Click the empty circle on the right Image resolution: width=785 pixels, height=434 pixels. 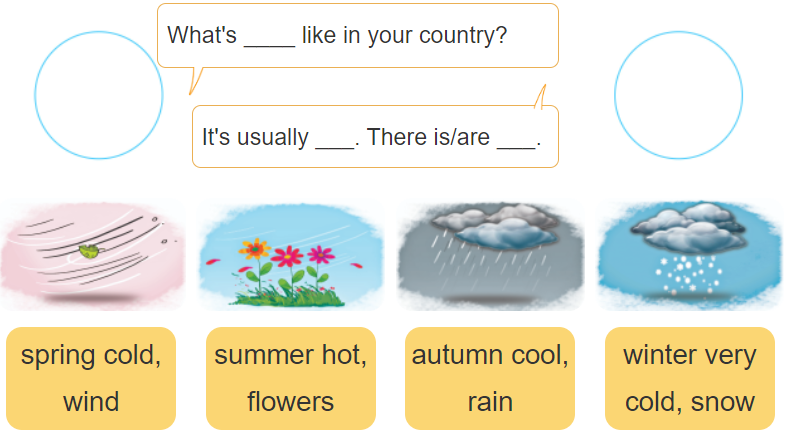(678, 95)
